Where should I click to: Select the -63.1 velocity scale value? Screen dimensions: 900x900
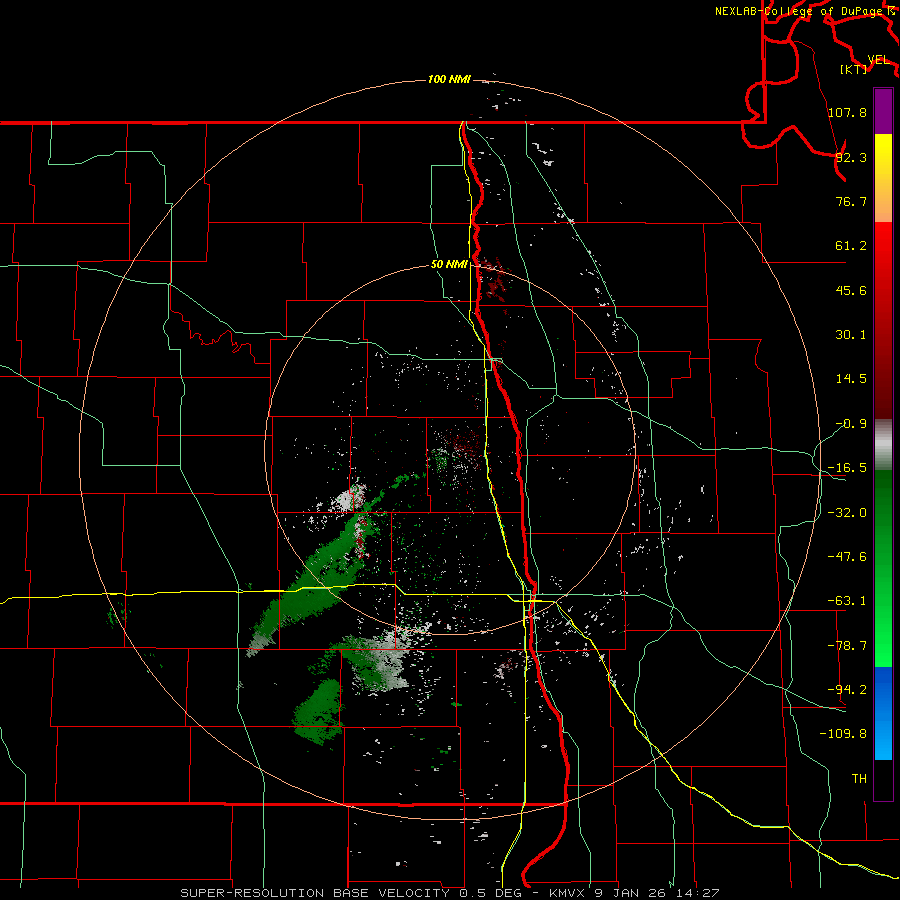847,601
